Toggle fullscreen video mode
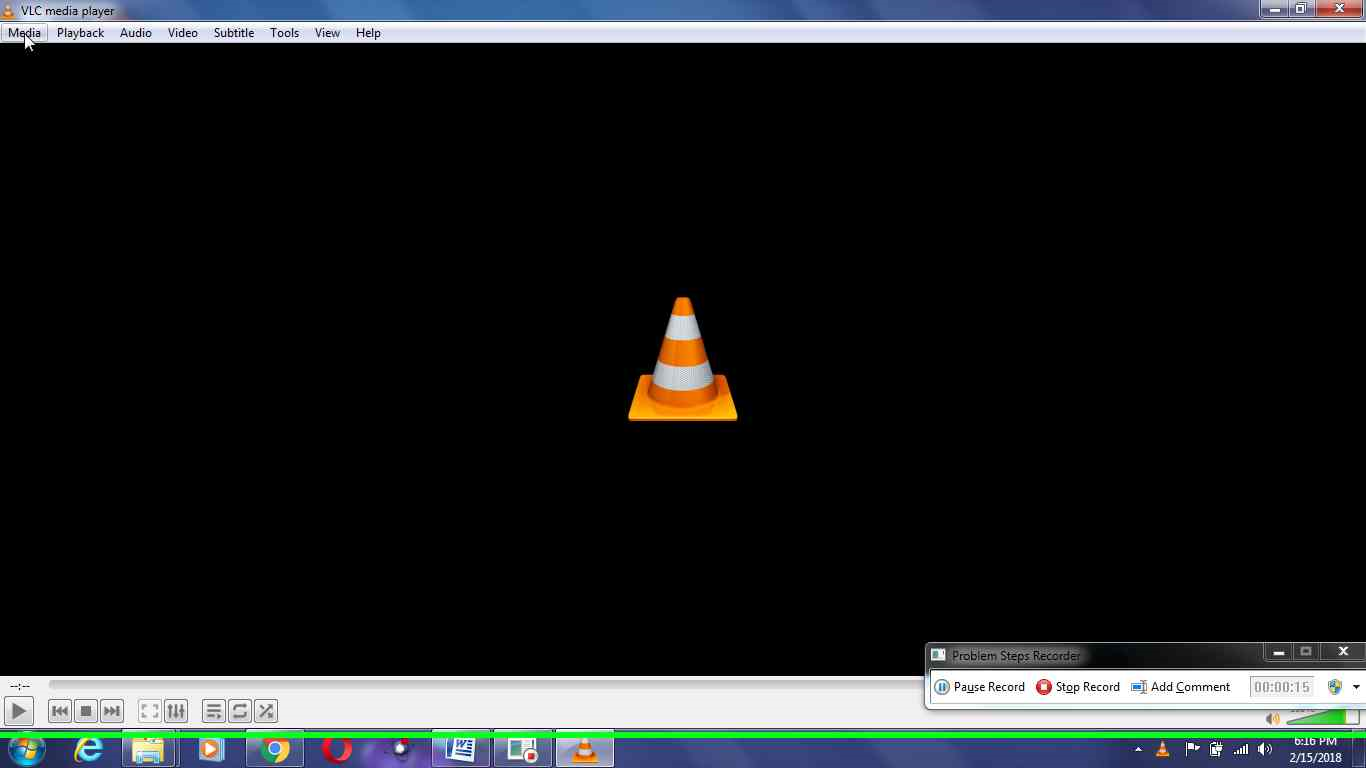 click(149, 711)
